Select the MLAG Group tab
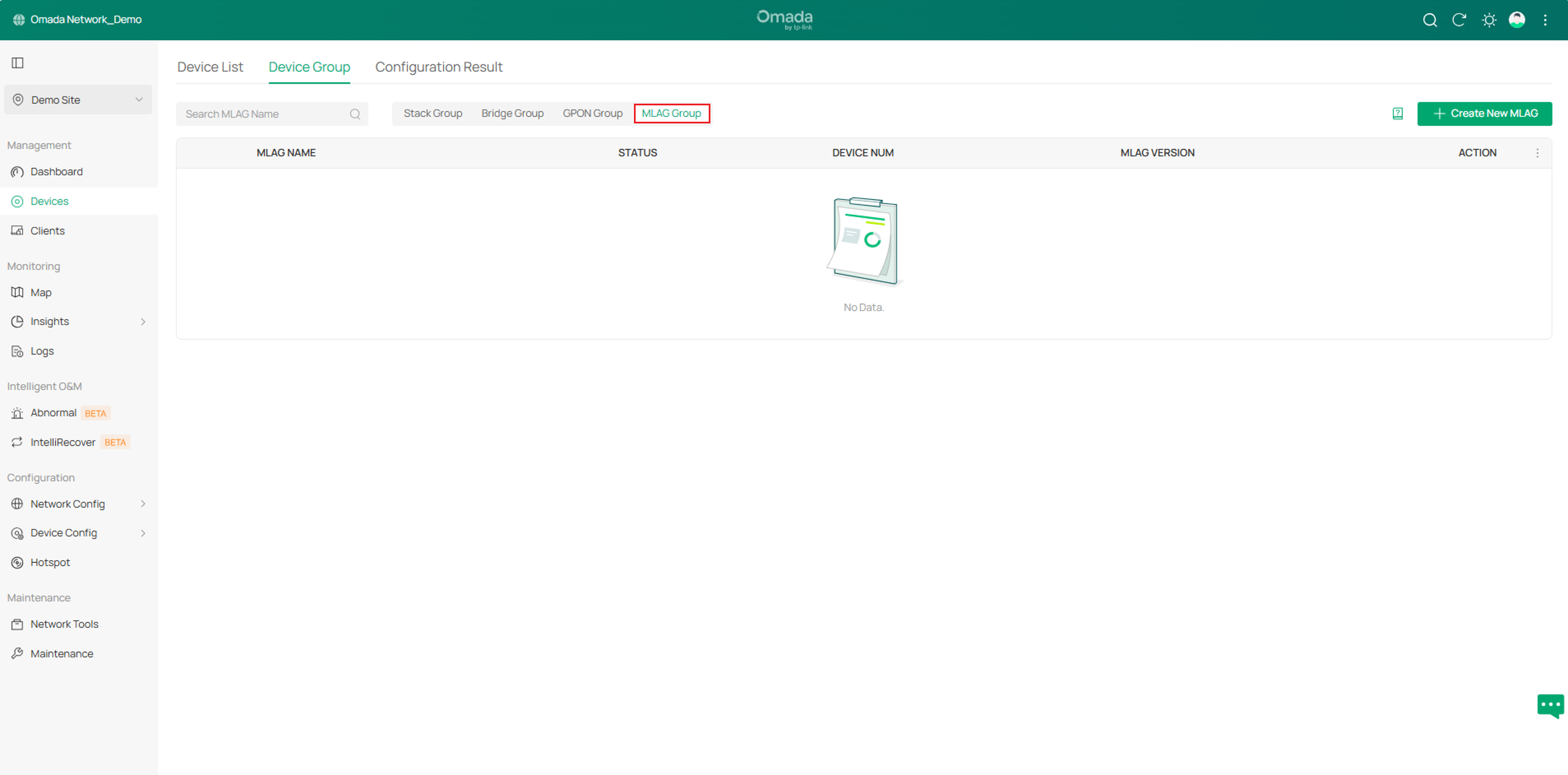Viewport: 1568px width, 775px height. [672, 113]
